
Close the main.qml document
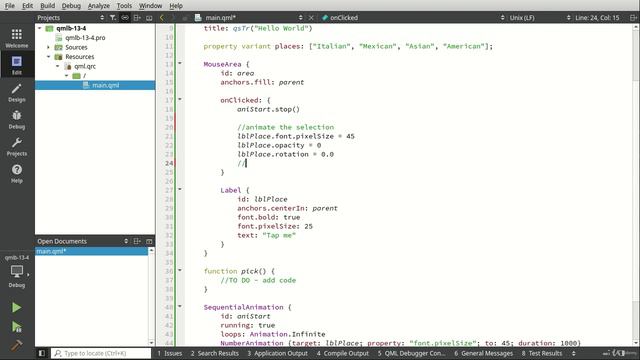click(311, 18)
